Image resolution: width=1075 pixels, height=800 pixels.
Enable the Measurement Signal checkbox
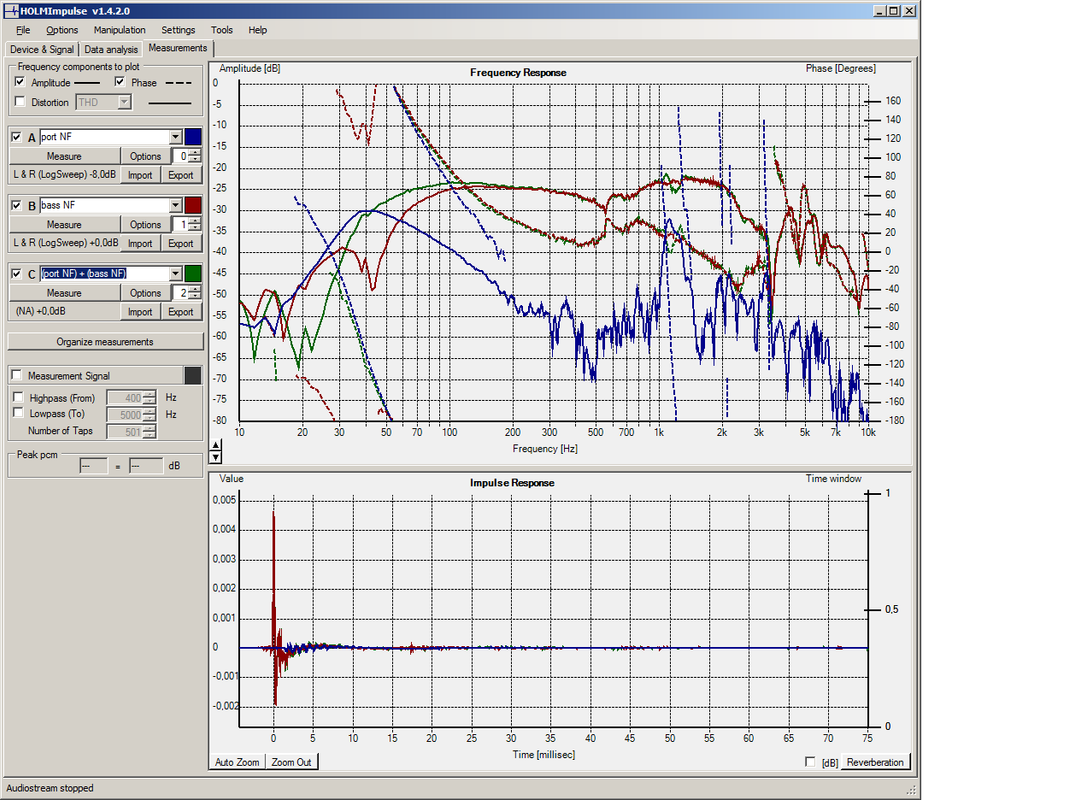16,376
